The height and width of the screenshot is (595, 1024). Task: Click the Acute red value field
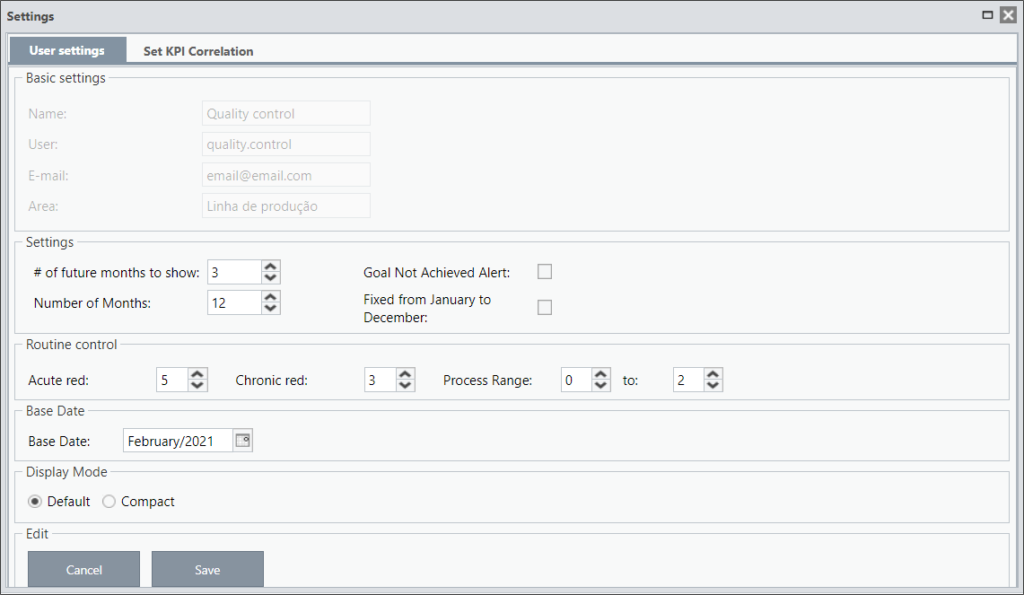pyautogui.click(x=172, y=380)
